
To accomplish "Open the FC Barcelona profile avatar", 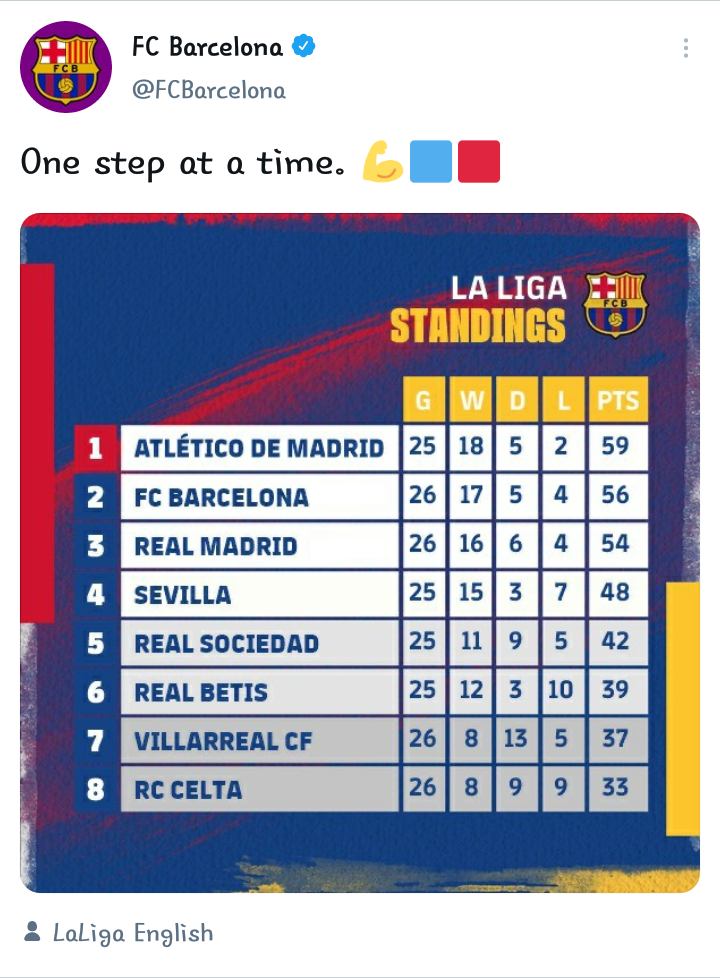I will pyautogui.click(x=66, y=67).
